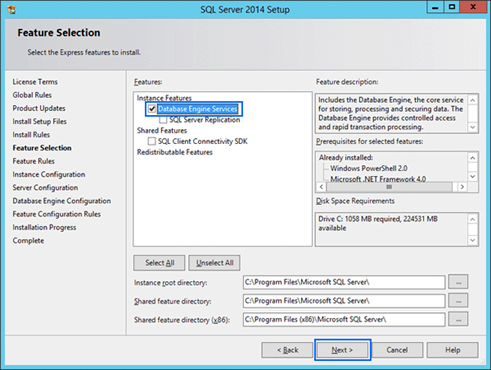
Task: Click Feature Rules step
Action: click(34, 161)
